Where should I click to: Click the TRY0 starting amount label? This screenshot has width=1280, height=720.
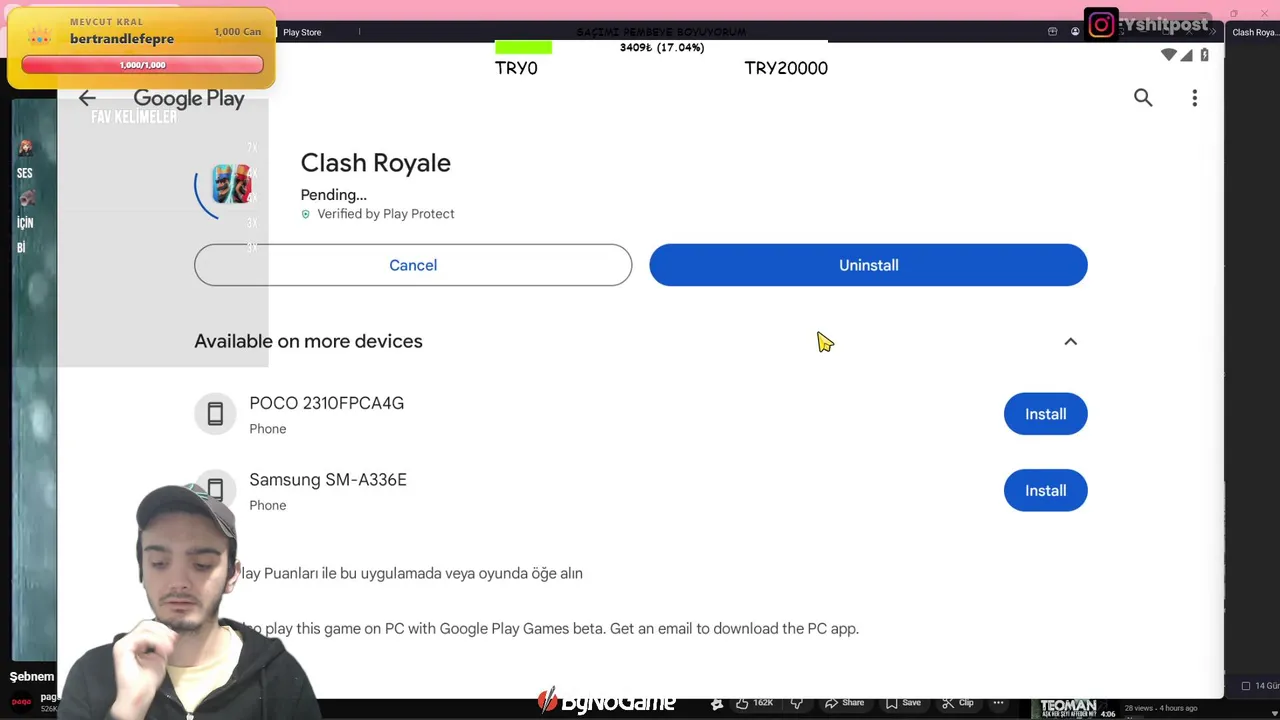(x=516, y=68)
